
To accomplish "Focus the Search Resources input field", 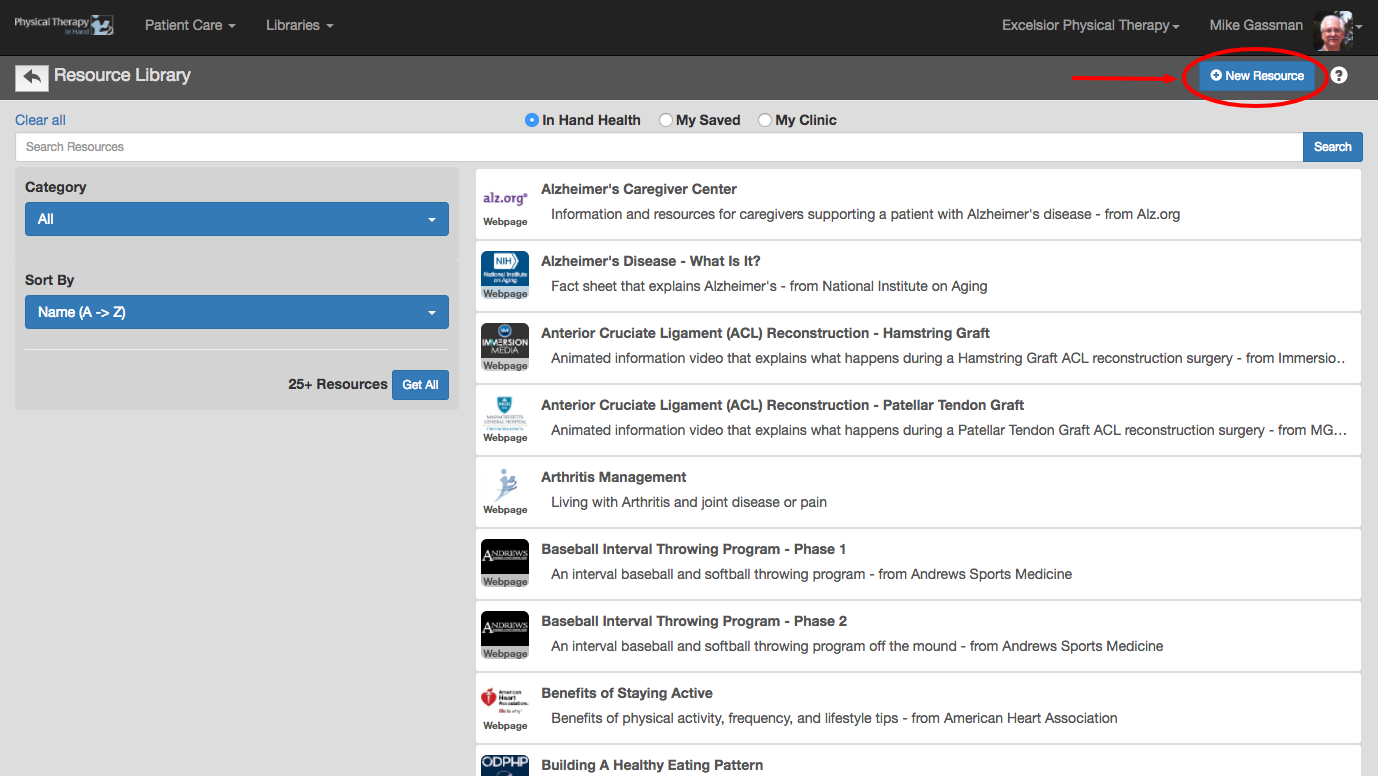I will pos(659,147).
